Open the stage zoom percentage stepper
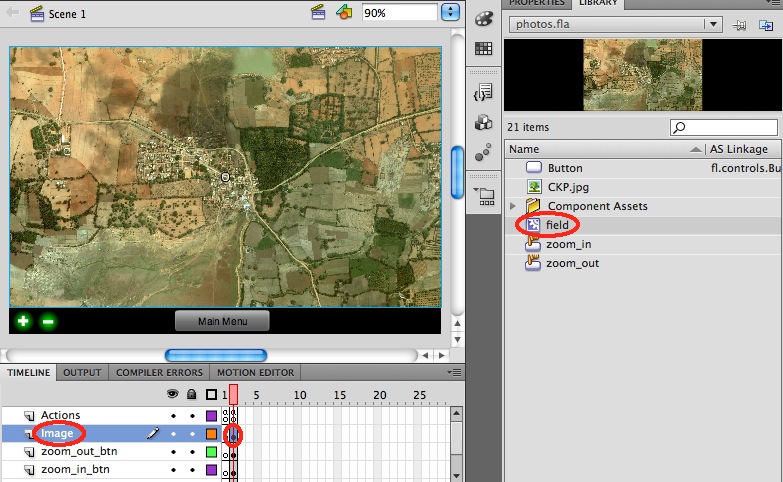Image resolution: width=783 pixels, height=482 pixels. click(450, 12)
